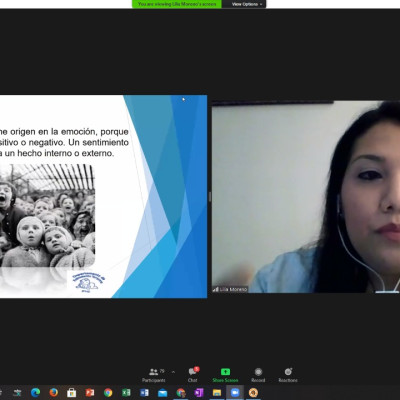Click the green Share Screen button

tap(225, 375)
